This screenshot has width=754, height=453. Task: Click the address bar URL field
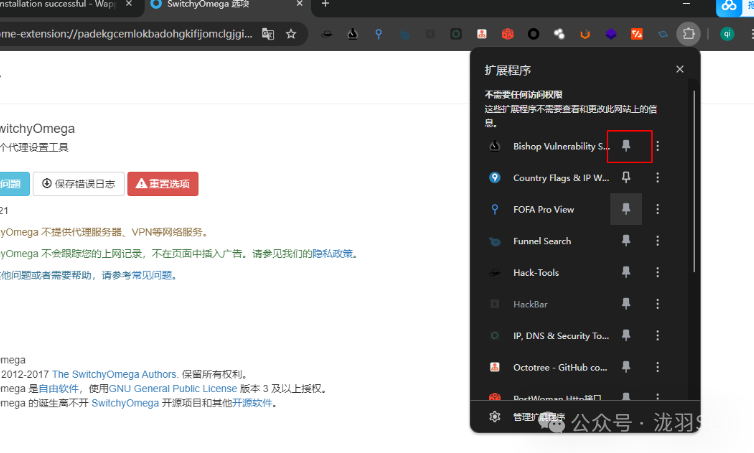click(x=126, y=34)
